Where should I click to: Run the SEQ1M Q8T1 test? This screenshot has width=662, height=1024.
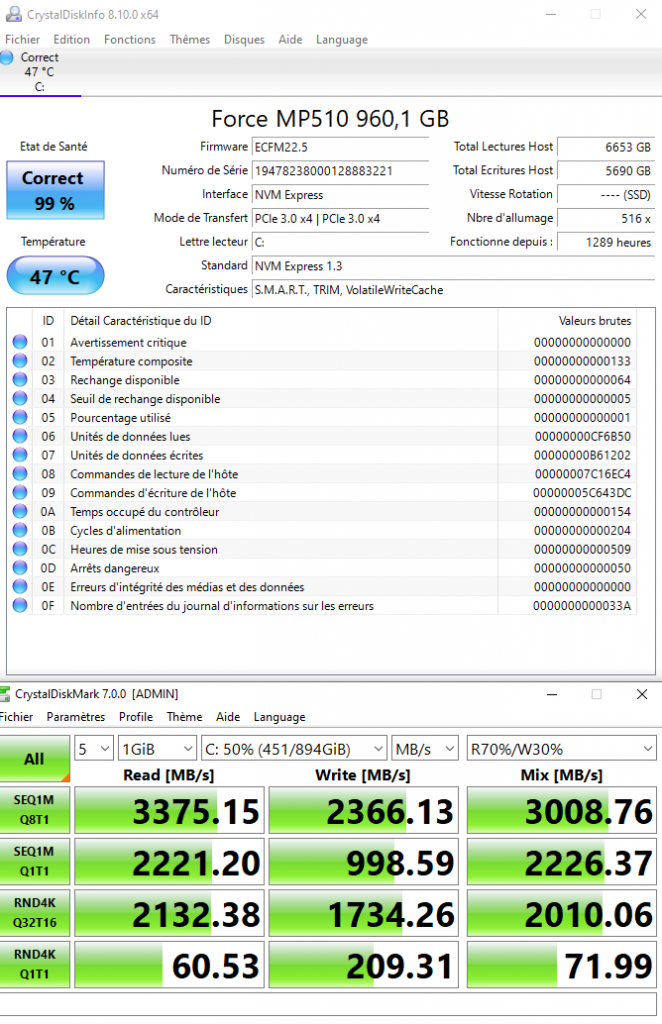point(35,810)
